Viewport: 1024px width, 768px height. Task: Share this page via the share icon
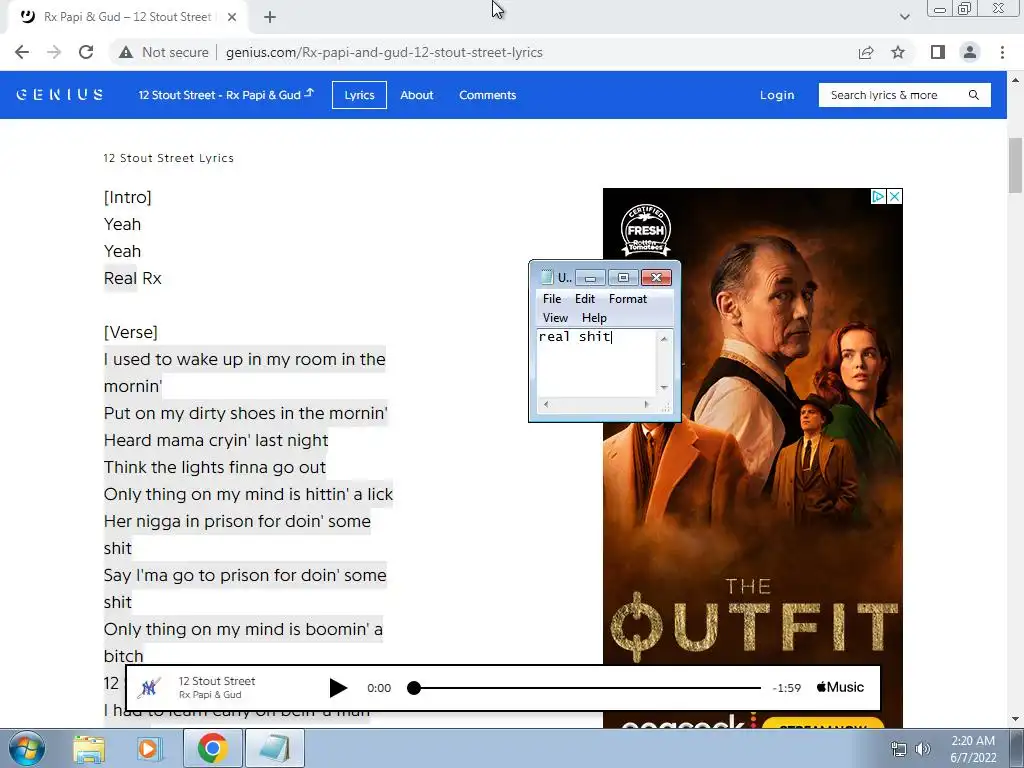(x=866, y=52)
